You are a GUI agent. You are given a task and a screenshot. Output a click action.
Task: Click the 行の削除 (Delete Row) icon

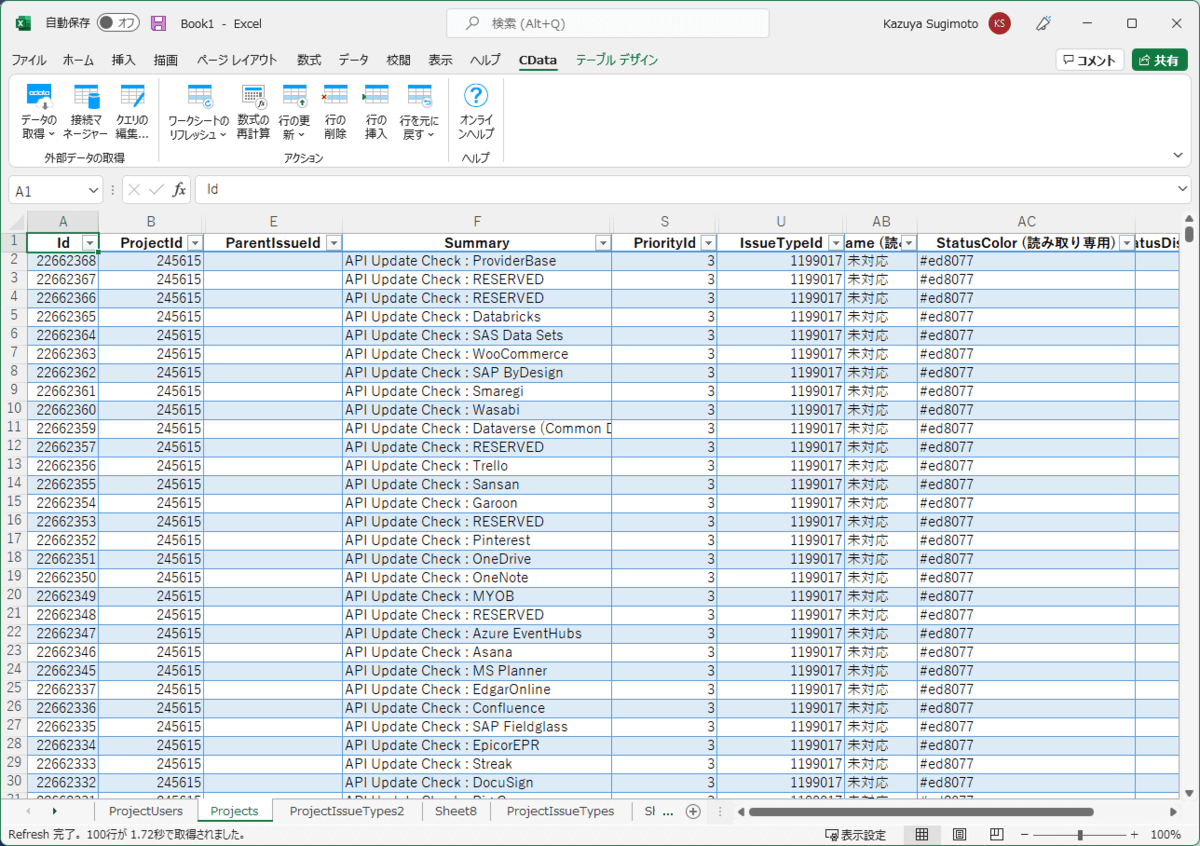(335, 111)
